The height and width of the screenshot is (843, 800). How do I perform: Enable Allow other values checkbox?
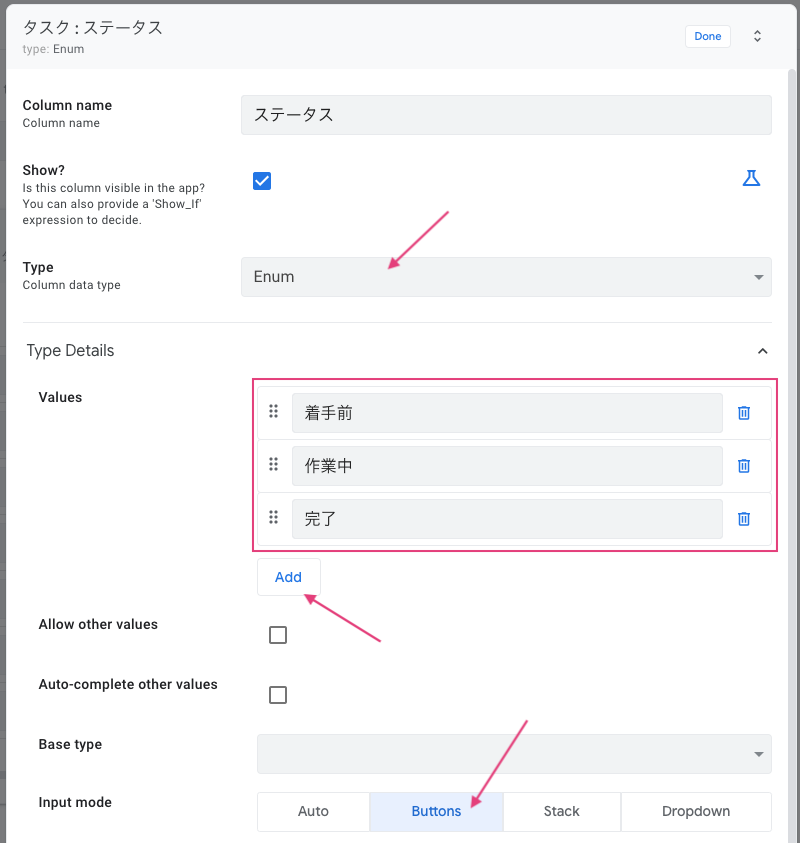point(278,635)
